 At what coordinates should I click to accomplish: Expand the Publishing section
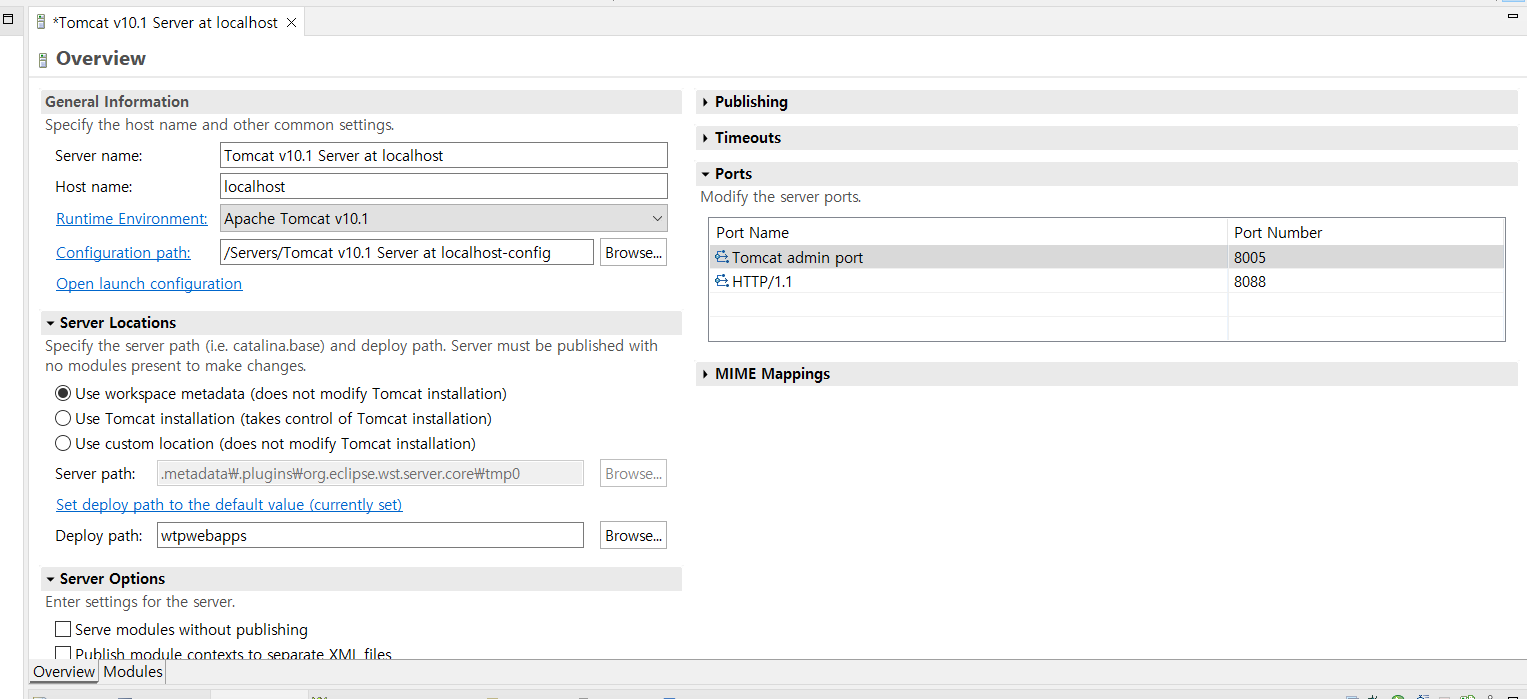point(705,102)
